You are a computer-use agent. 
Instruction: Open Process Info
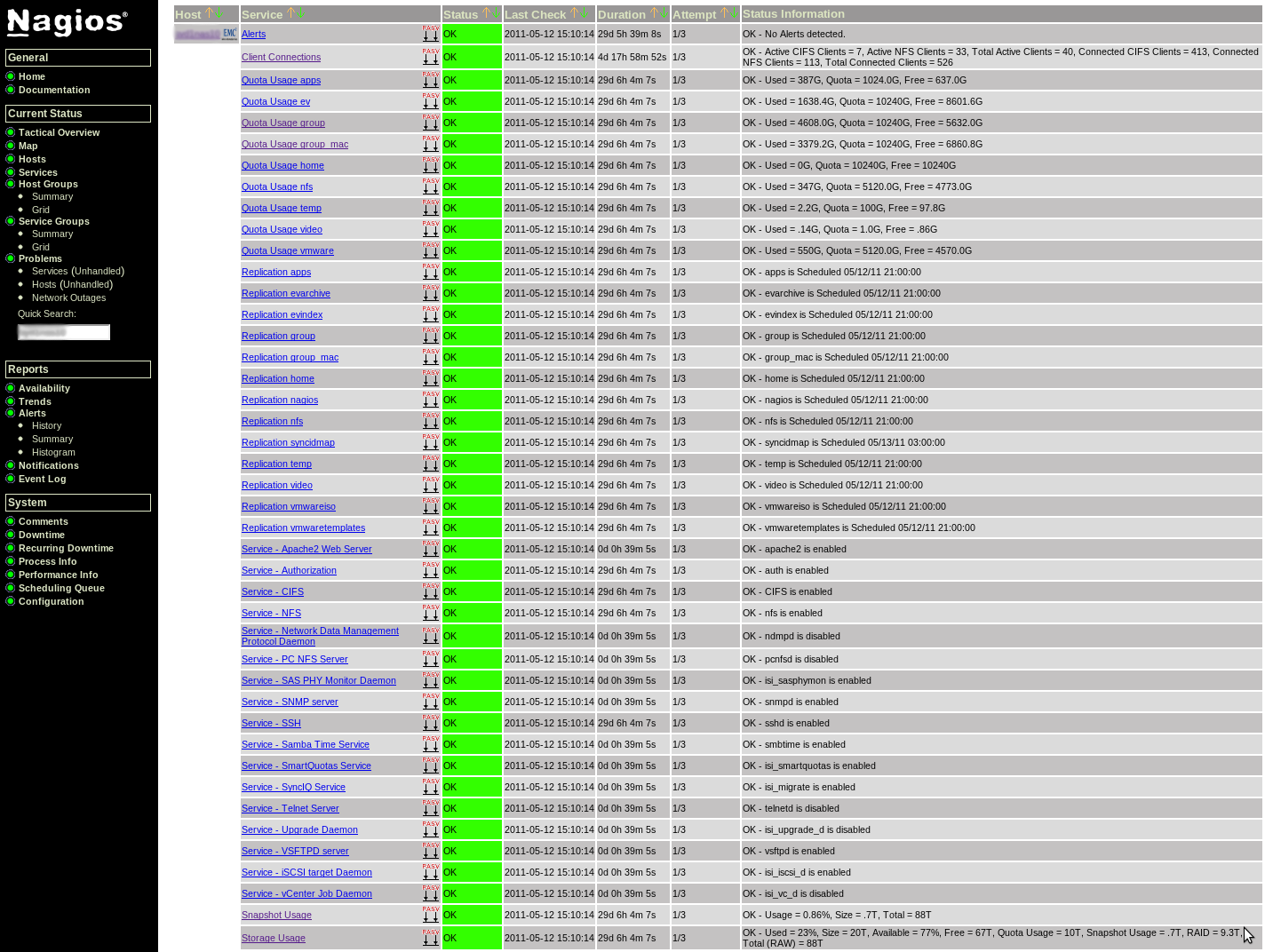pyautogui.click(x=48, y=561)
